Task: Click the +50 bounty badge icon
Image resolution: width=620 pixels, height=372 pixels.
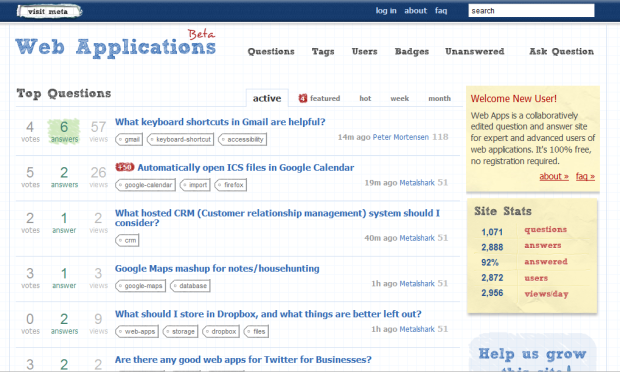Action: tap(125, 167)
